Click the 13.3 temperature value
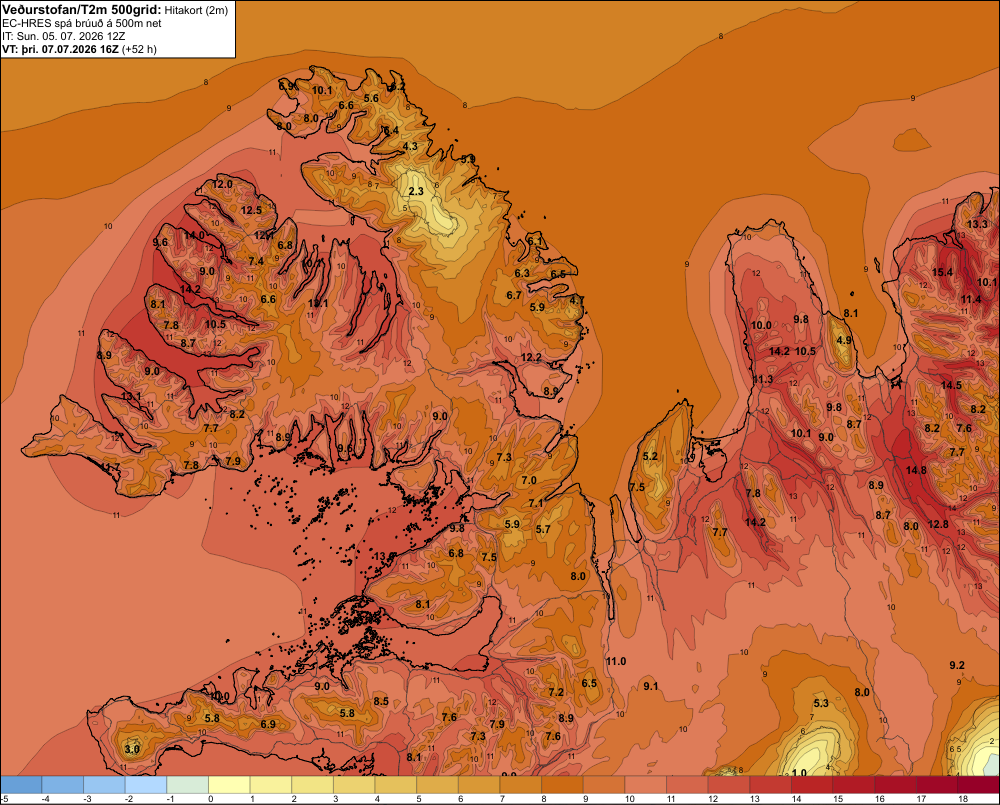 977,224
